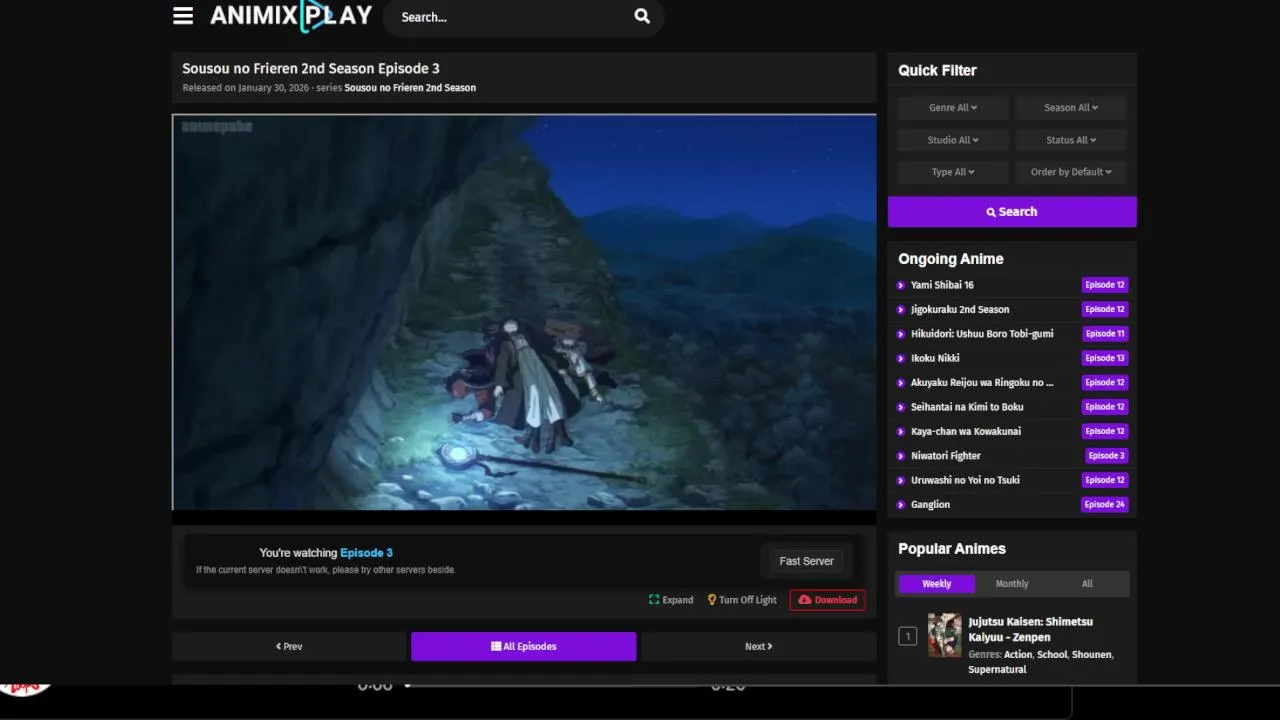Open All Episodes list
1280x720 pixels.
(523, 647)
